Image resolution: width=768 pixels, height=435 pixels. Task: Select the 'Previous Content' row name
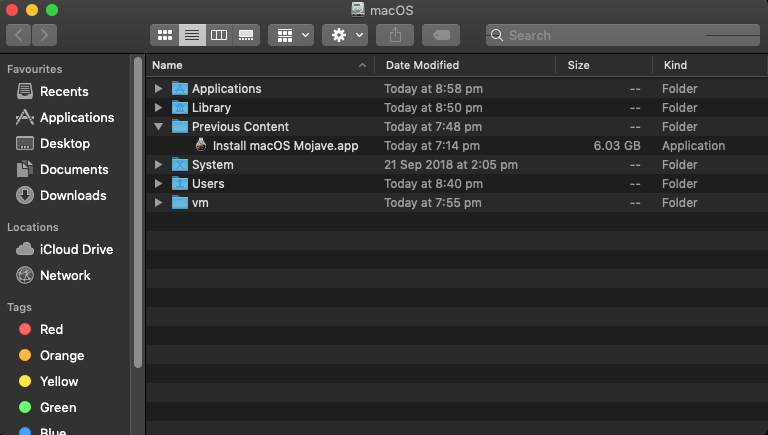click(x=240, y=127)
